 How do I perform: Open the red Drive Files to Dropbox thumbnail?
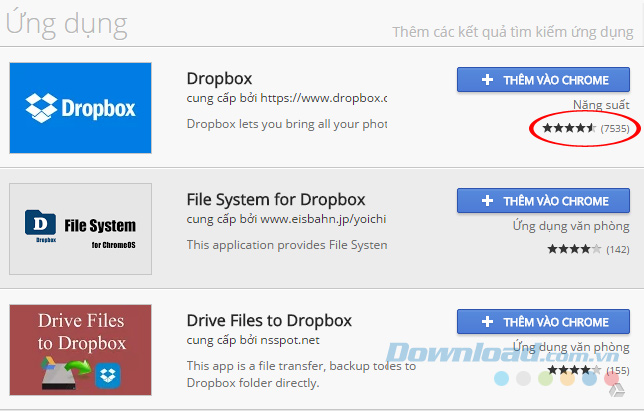[80, 350]
